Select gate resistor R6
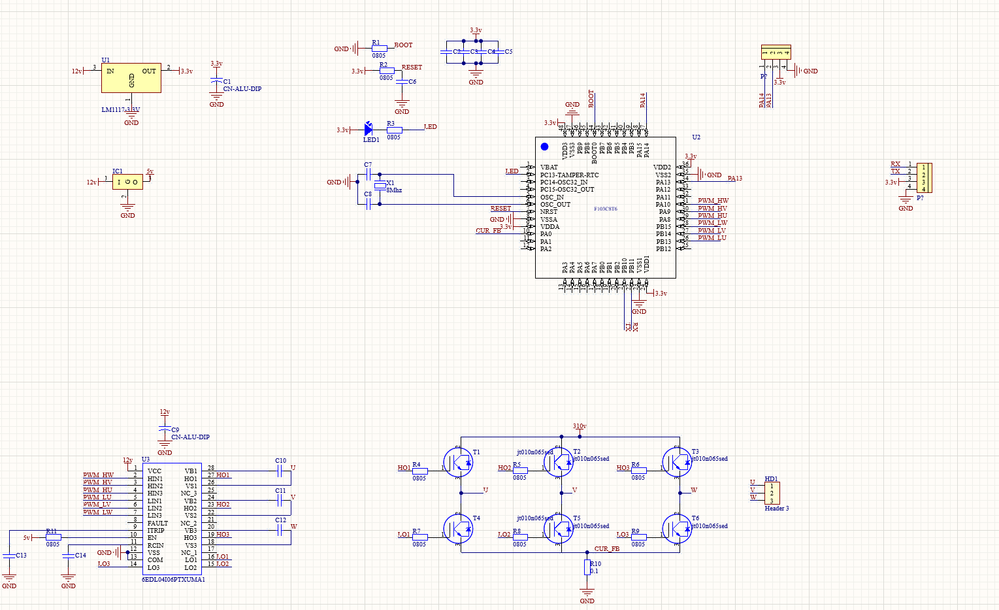This screenshot has height=610, width=999. (638, 471)
